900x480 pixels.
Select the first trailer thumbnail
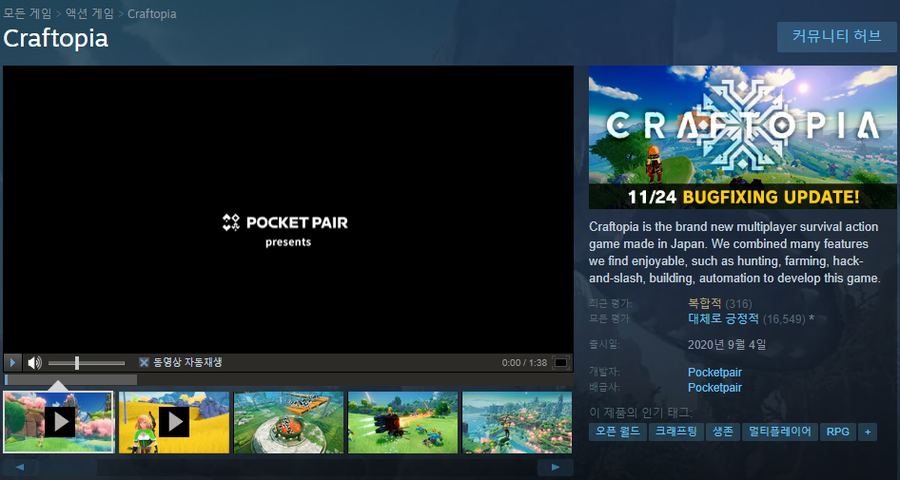[x=59, y=423]
